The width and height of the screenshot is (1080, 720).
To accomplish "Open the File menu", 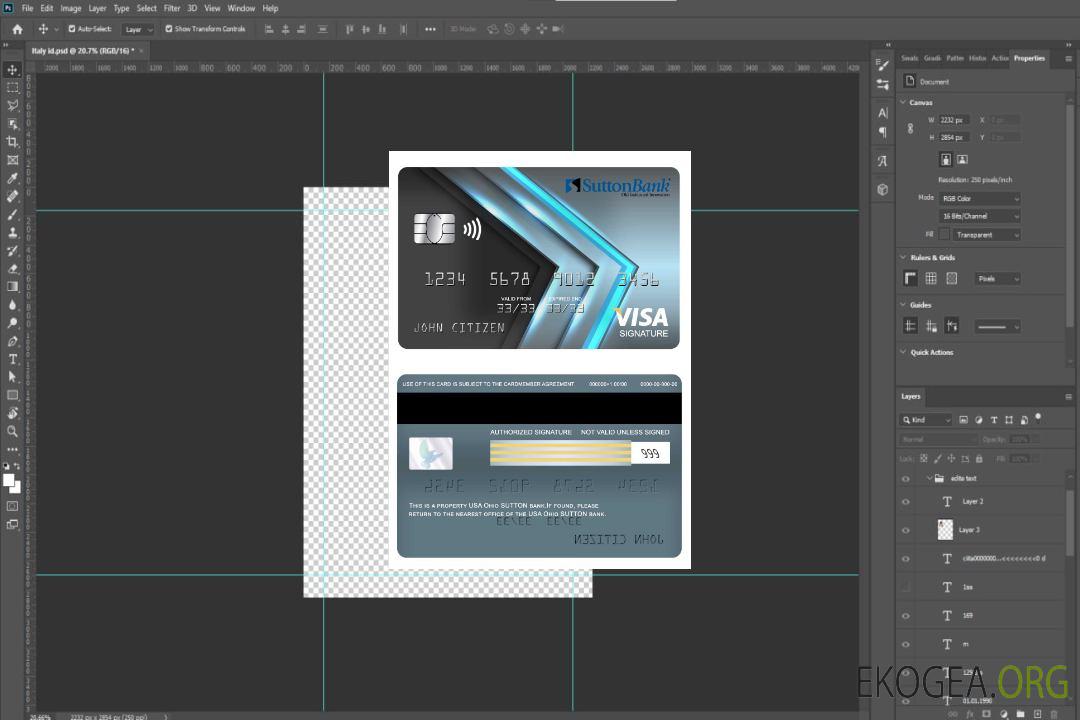I will click(x=28, y=8).
